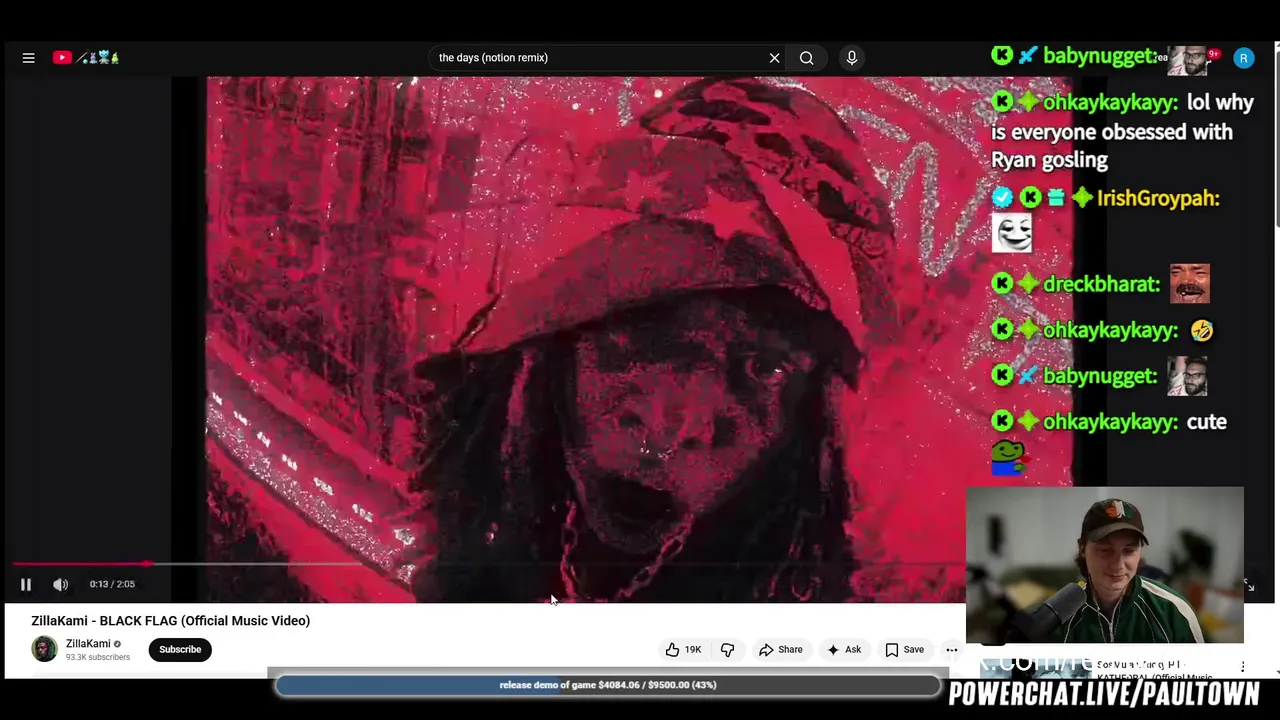The height and width of the screenshot is (720, 1280).
Task: Click the webcam overlay of the streamer
Action: pyautogui.click(x=1105, y=566)
